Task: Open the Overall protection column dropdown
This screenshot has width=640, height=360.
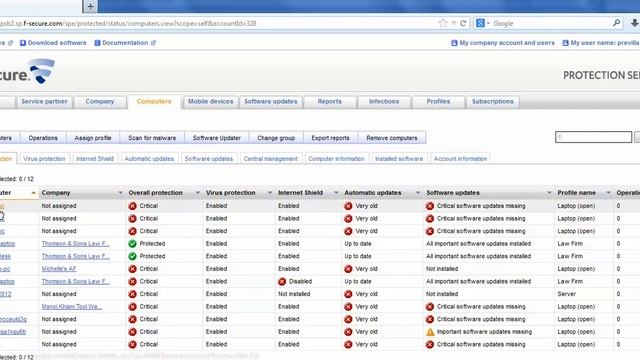Action: click(x=198, y=193)
